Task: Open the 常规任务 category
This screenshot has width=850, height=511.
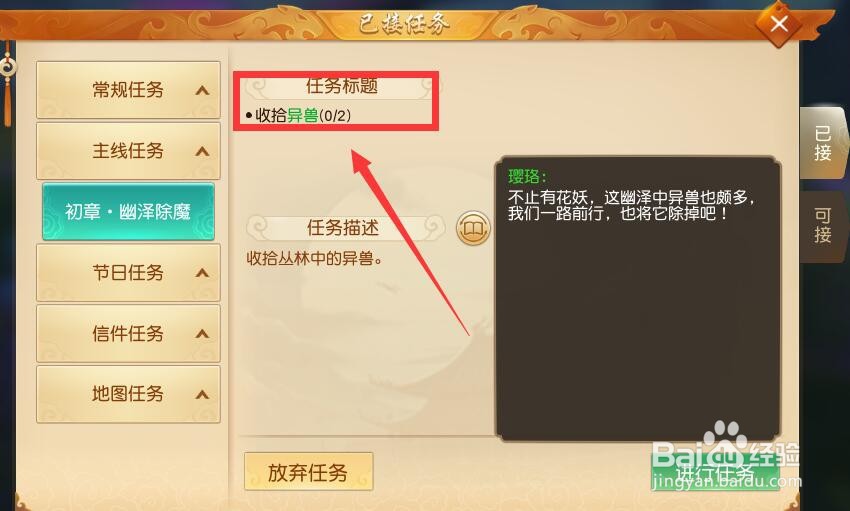Action: pos(128,89)
